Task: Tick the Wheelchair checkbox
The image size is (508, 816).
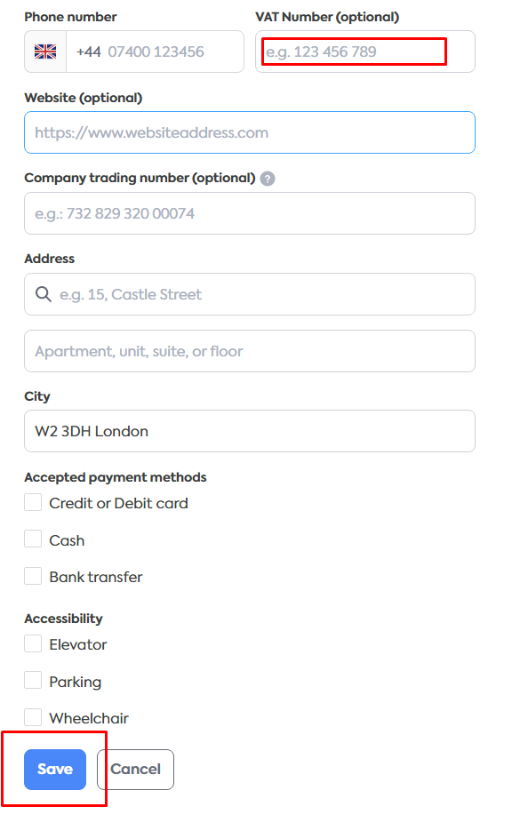Action: coord(33,717)
